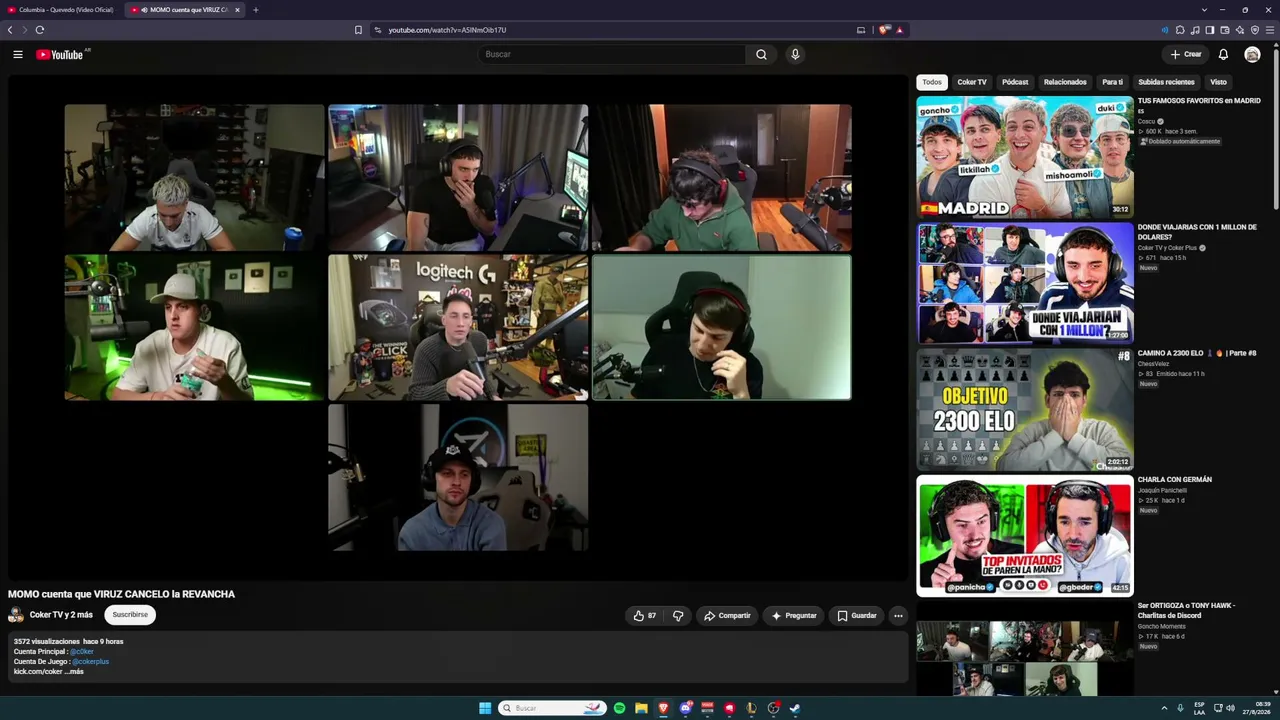This screenshot has width=1280, height=720.
Task: Open the @cokerplus channel link
Action: [90, 662]
